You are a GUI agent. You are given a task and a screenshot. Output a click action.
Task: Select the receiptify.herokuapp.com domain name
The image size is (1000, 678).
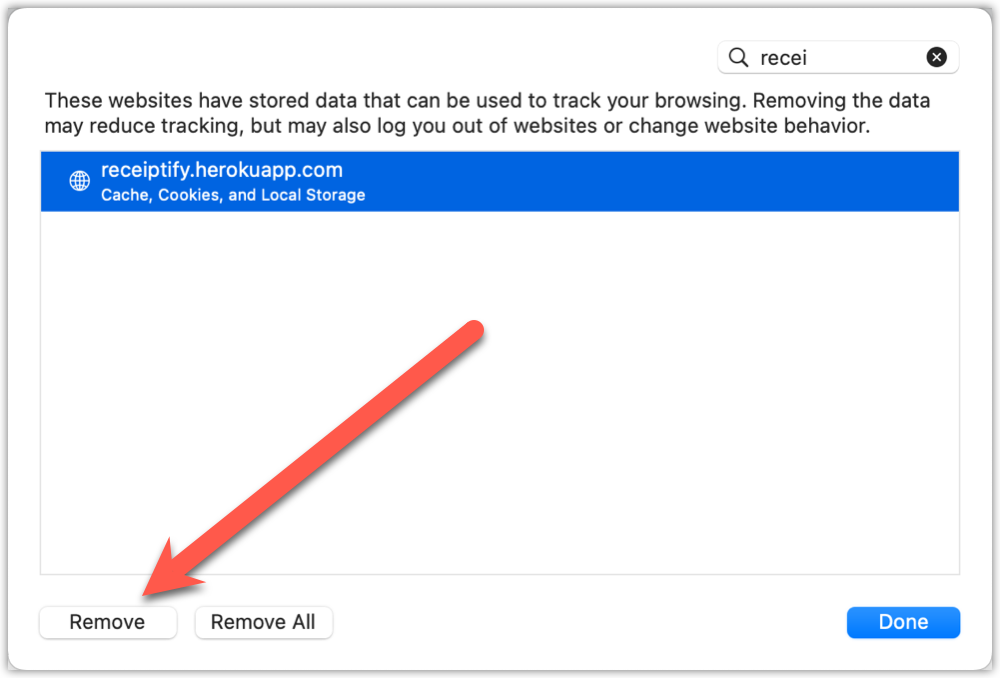[222, 170]
